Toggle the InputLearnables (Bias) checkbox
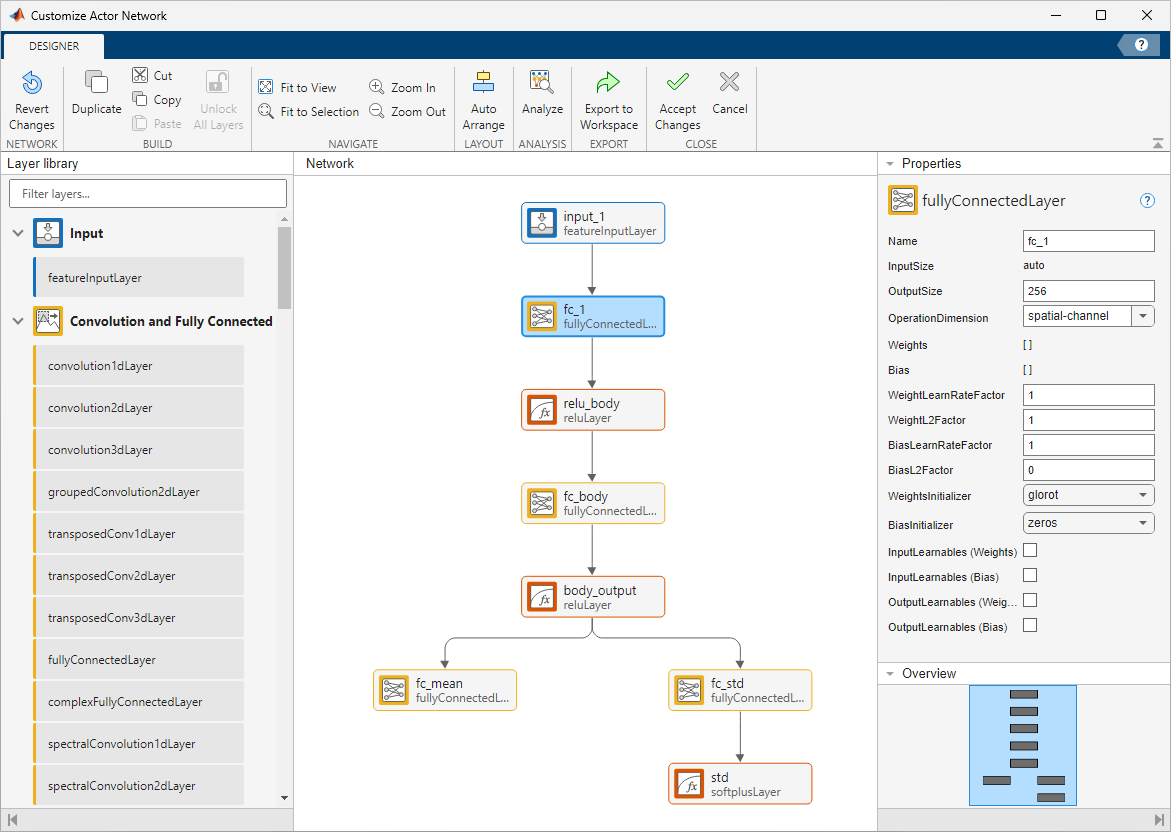 click(x=1030, y=576)
